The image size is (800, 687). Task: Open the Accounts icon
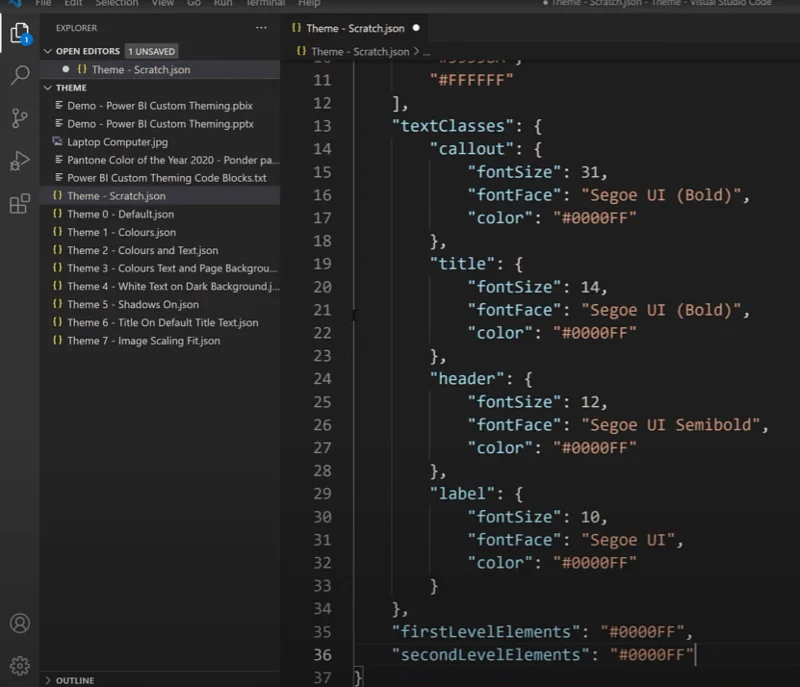[20, 623]
